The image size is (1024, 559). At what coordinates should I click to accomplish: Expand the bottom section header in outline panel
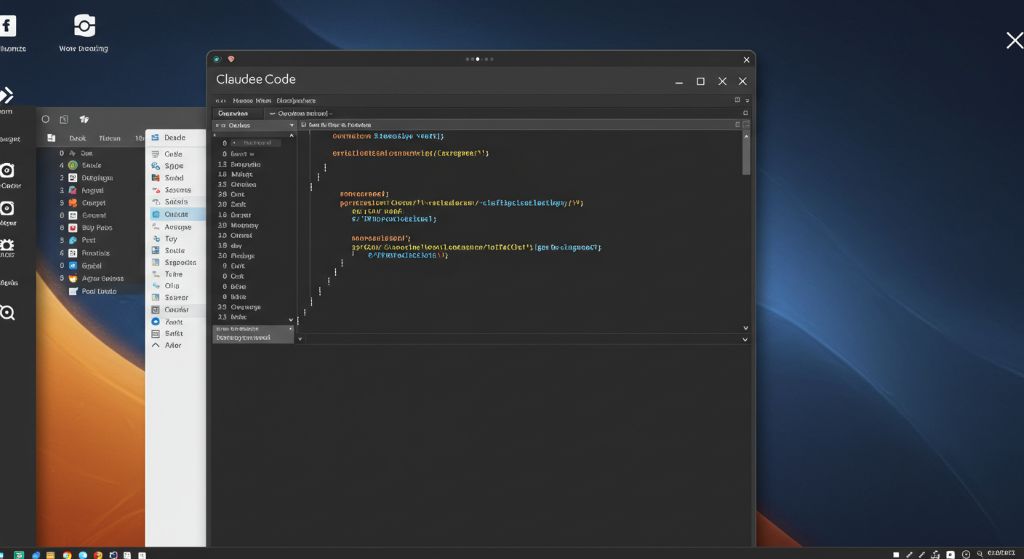253,328
